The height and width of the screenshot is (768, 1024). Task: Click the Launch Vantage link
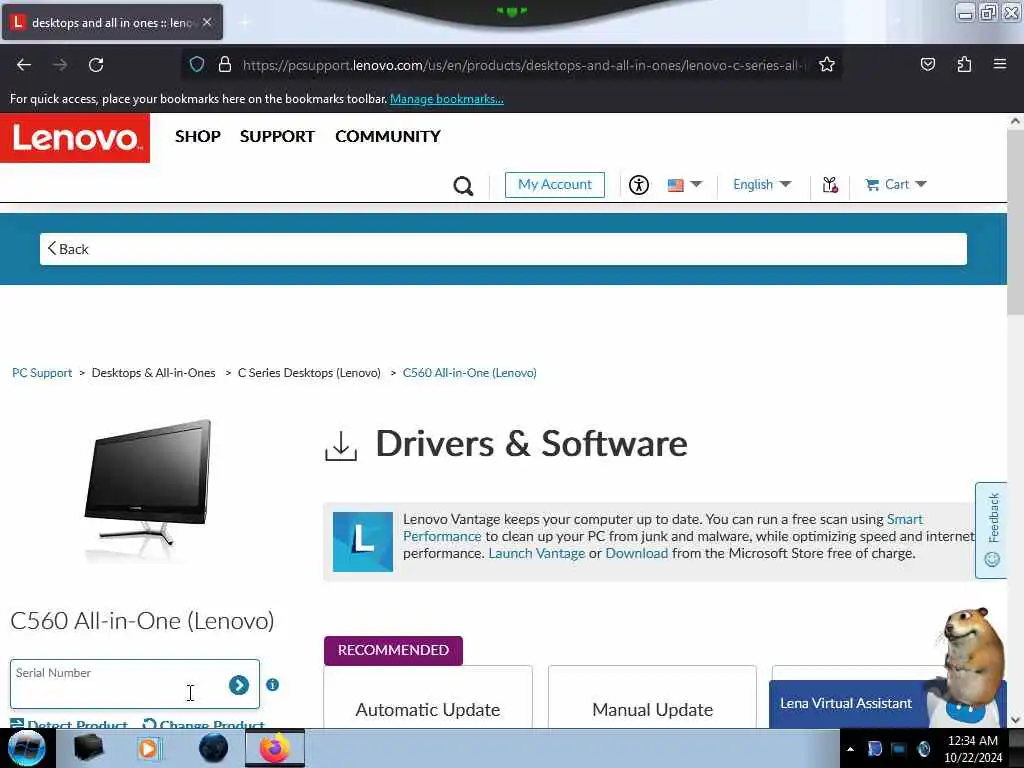(x=537, y=553)
